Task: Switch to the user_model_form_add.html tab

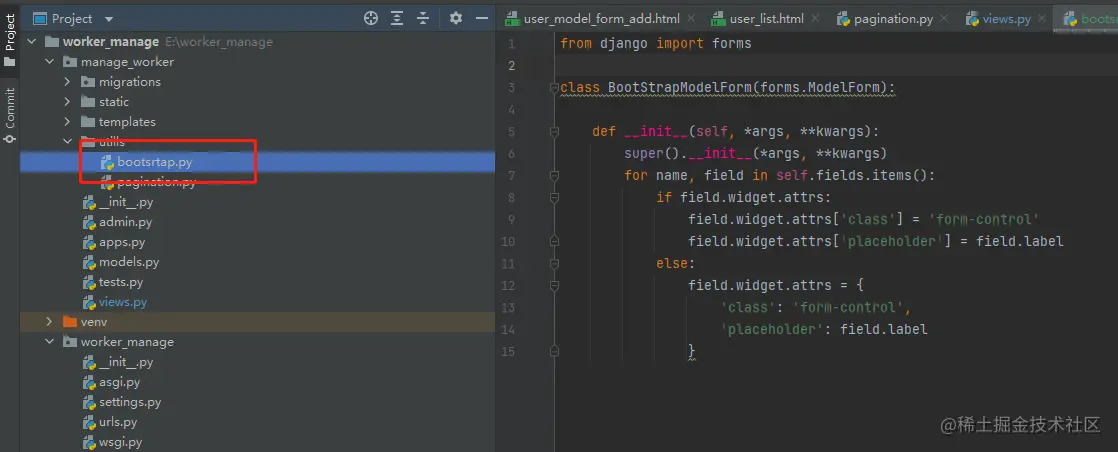Action: pyautogui.click(x=602, y=19)
